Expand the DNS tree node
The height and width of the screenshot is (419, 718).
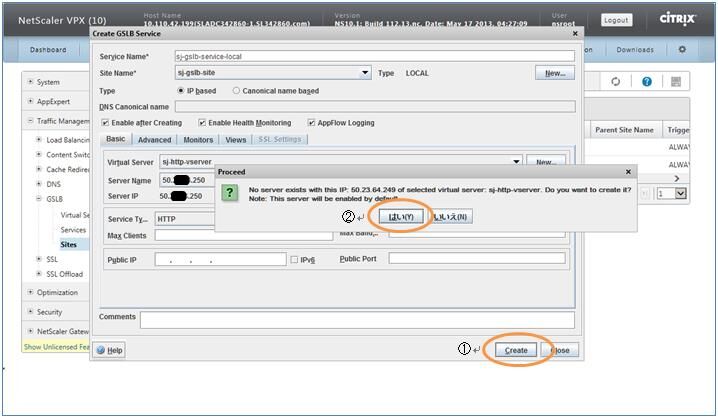(x=39, y=184)
